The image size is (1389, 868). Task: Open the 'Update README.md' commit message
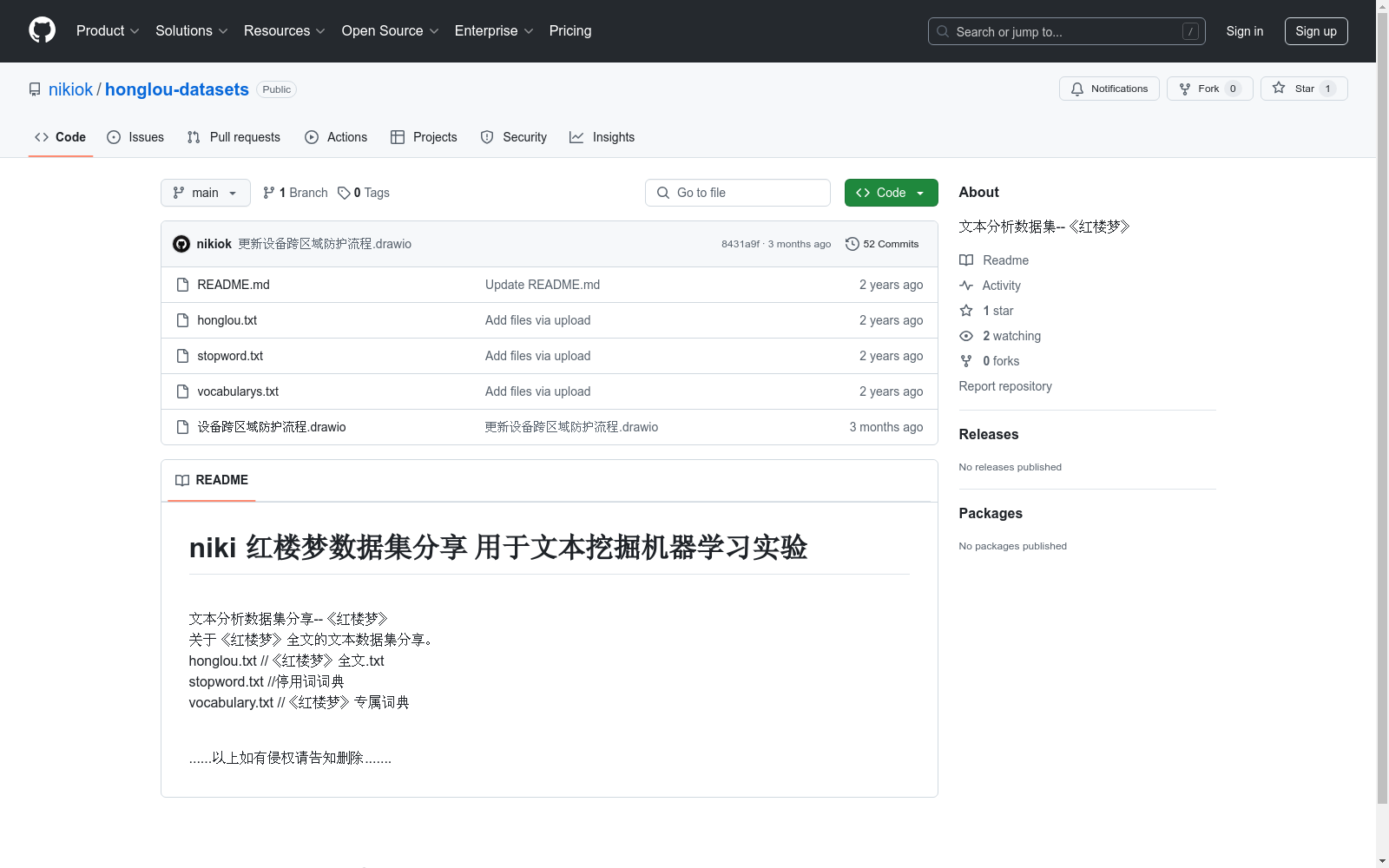click(x=543, y=285)
